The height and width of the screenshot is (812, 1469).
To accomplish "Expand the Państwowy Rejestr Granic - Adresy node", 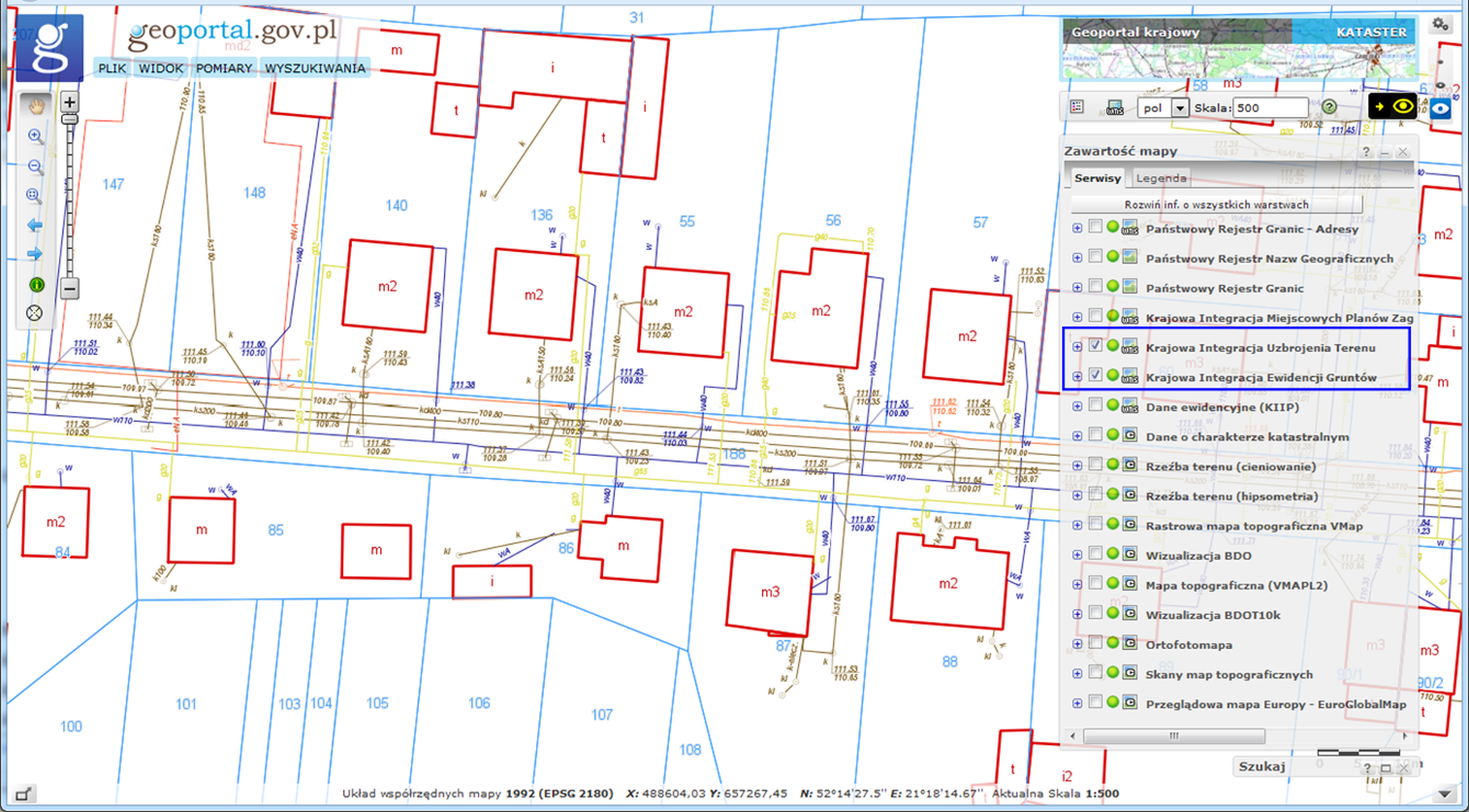I will click(x=1077, y=228).
